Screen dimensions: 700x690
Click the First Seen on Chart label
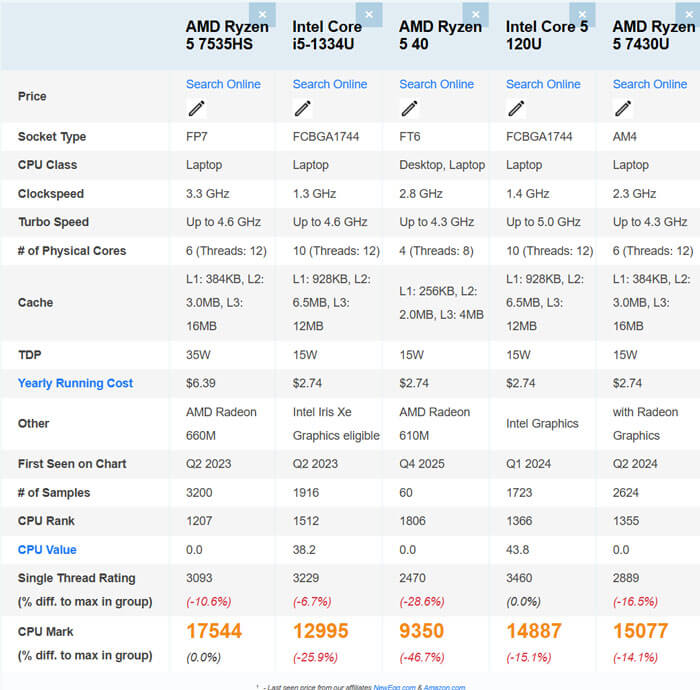(x=72, y=464)
